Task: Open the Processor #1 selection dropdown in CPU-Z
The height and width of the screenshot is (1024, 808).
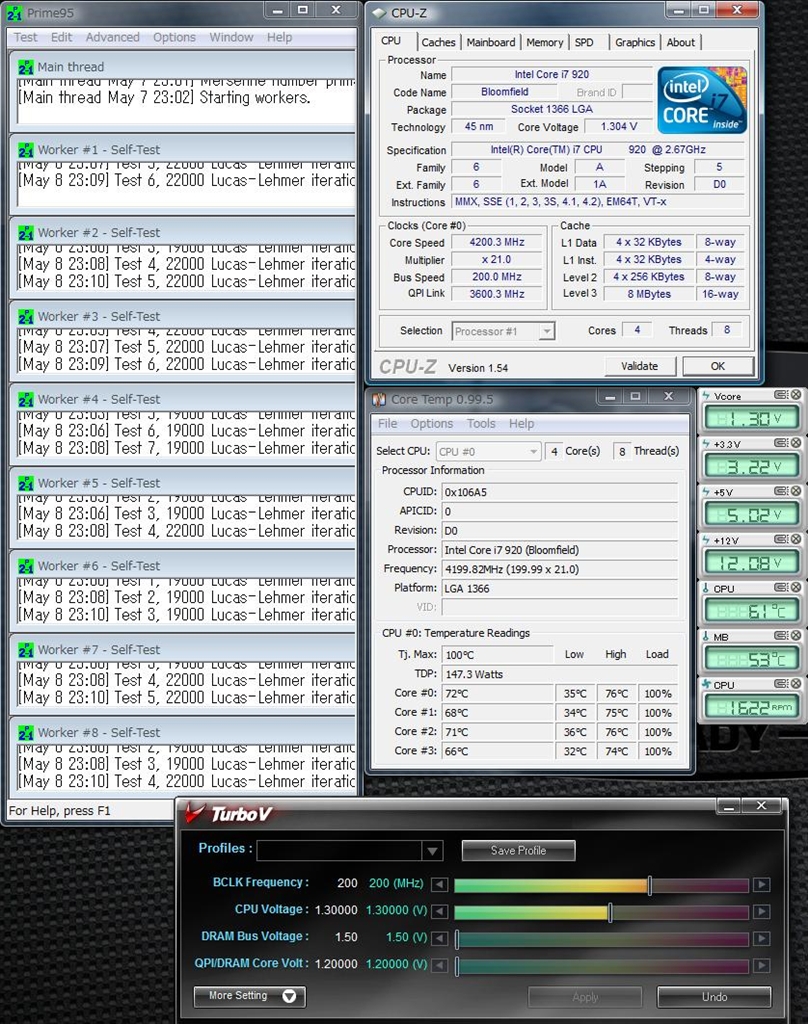Action: click(x=547, y=332)
